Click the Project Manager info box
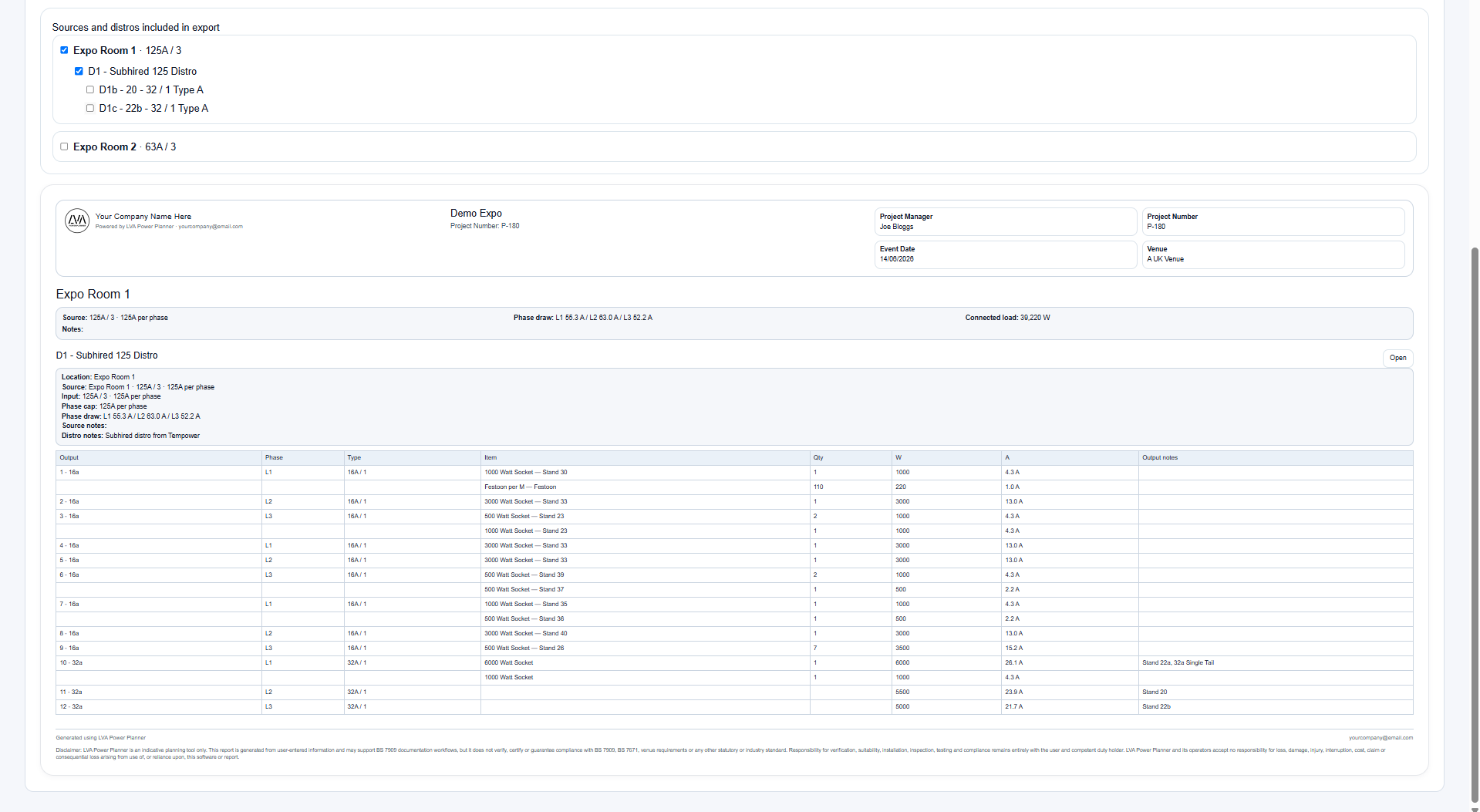 pyautogui.click(x=1006, y=222)
